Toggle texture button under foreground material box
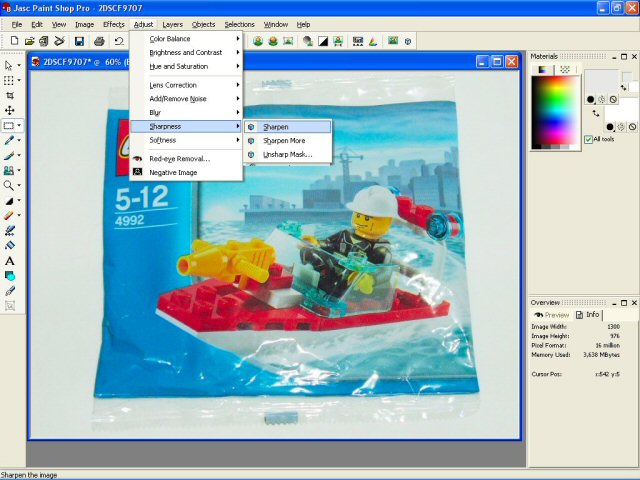 [x=602, y=99]
